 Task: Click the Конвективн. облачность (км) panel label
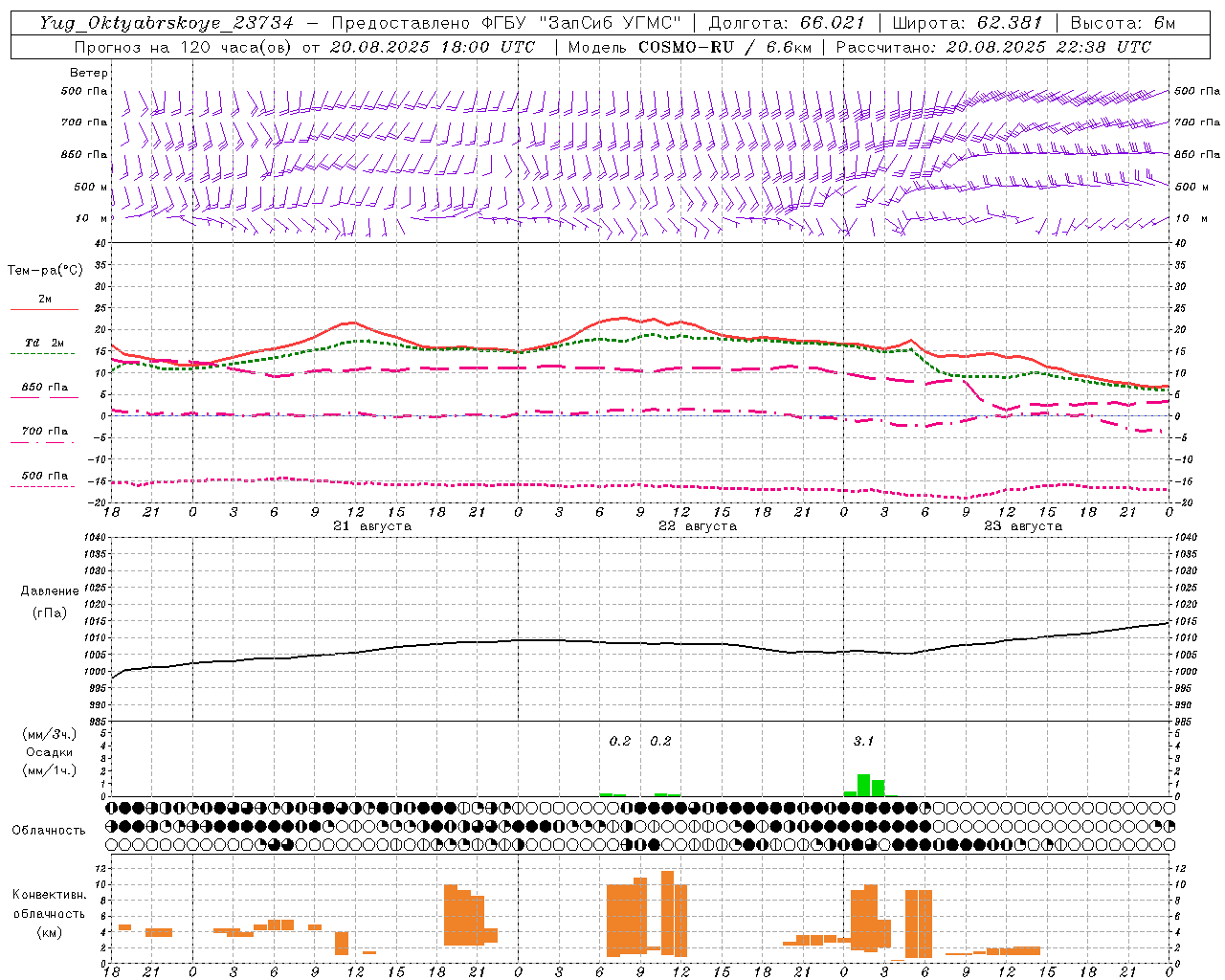coord(49,913)
